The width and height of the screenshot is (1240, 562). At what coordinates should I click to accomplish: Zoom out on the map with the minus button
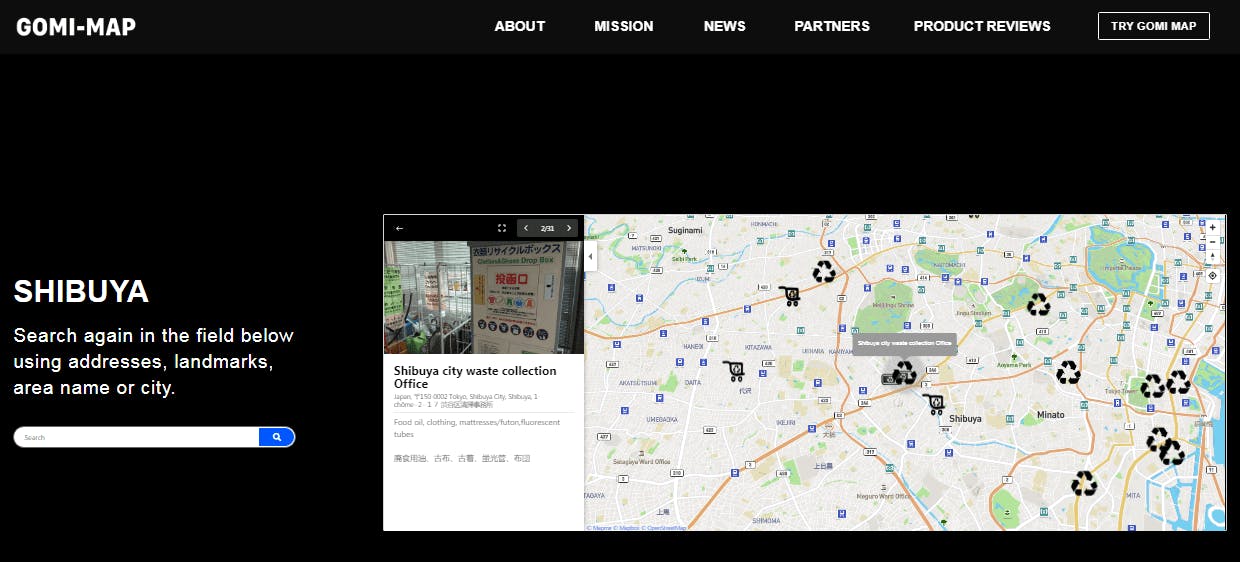pos(1213,241)
